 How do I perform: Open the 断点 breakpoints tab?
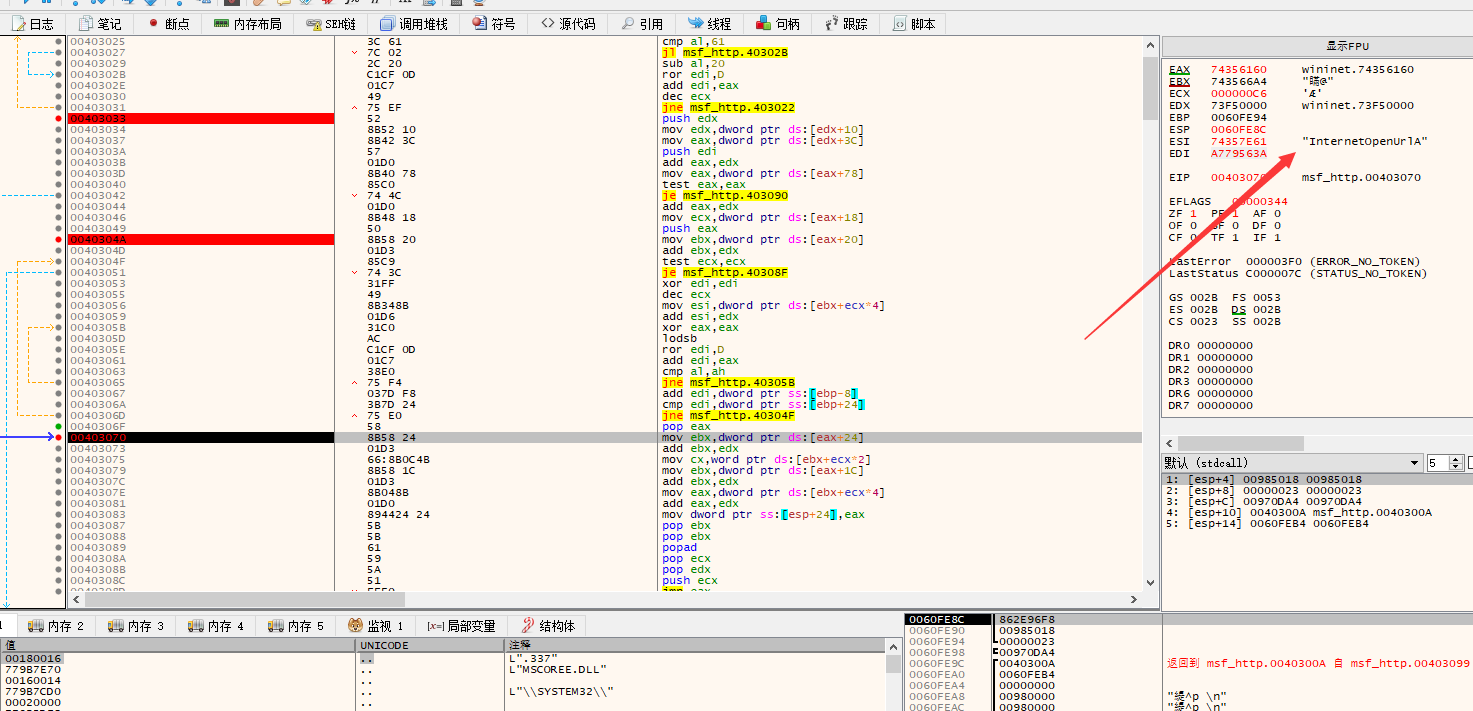pyautogui.click(x=168, y=23)
